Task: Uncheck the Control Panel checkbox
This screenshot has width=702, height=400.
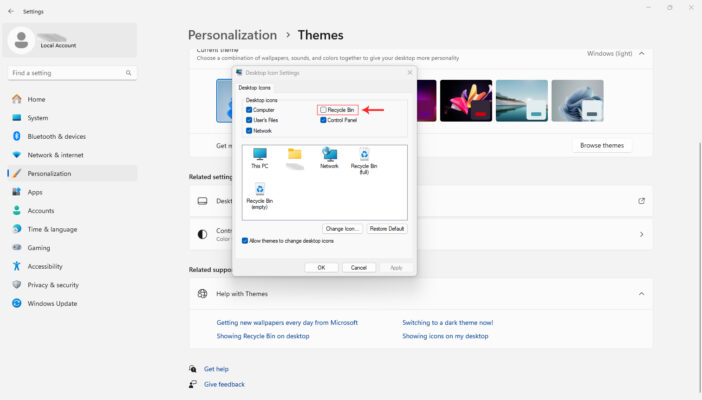Action: 323,120
